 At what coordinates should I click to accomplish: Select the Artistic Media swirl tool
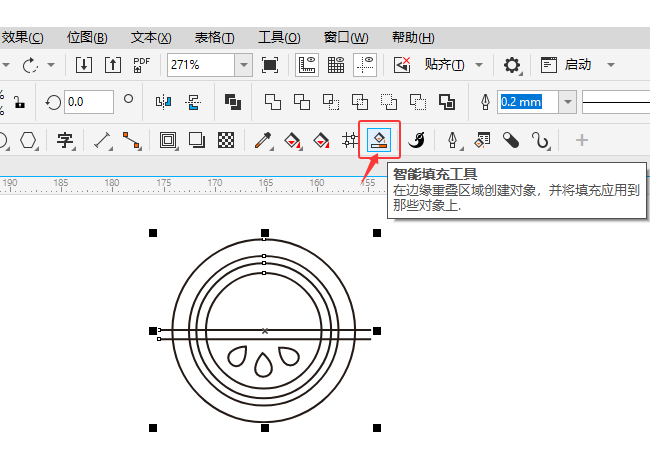(417, 140)
